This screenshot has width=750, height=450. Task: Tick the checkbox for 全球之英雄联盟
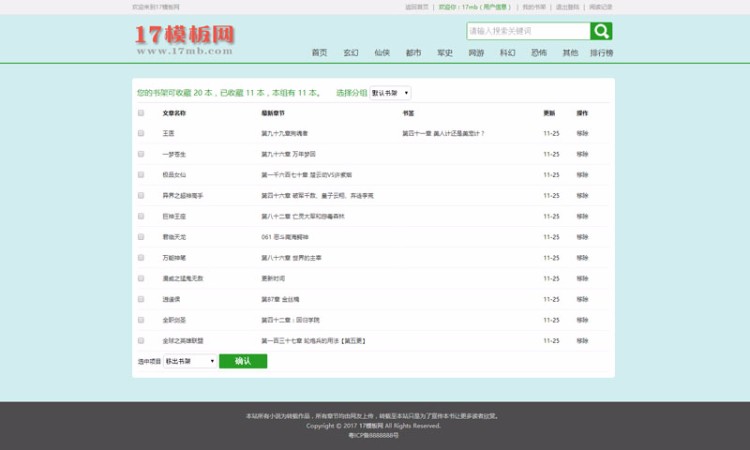pyautogui.click(x=141, y=340)
